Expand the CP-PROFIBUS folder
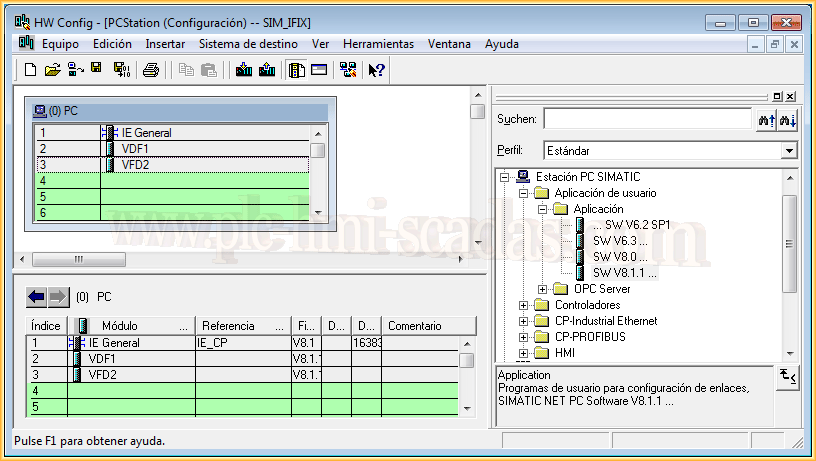The height and width of the screenshot is (461, 816). [522, 337]
